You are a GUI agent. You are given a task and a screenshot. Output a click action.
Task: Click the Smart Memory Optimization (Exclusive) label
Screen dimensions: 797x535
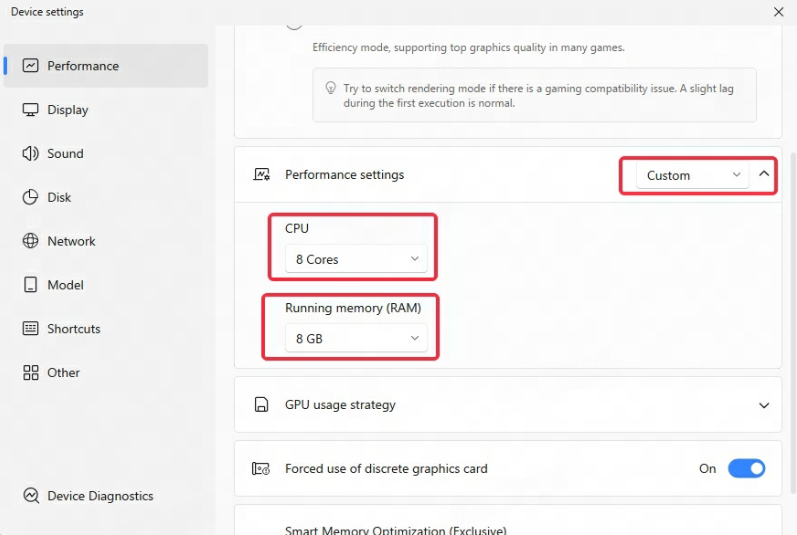(395, 529)
